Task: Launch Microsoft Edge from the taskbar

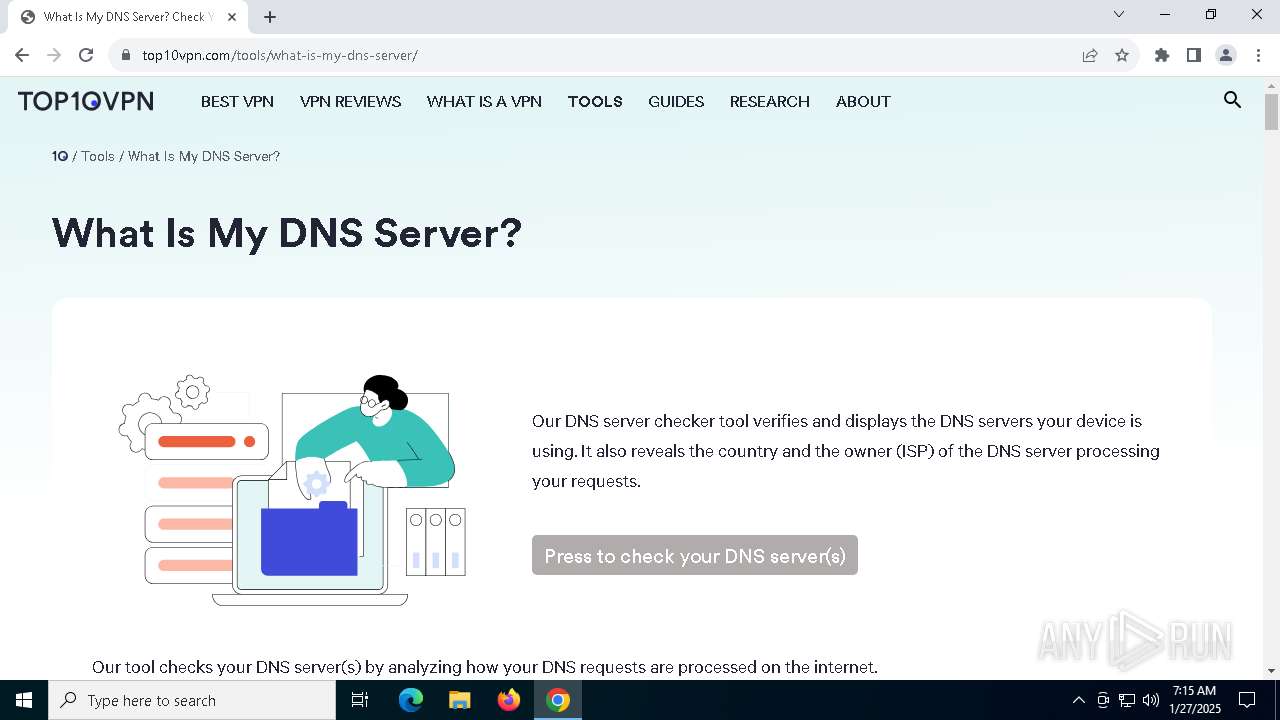Action: pos(411,700)
